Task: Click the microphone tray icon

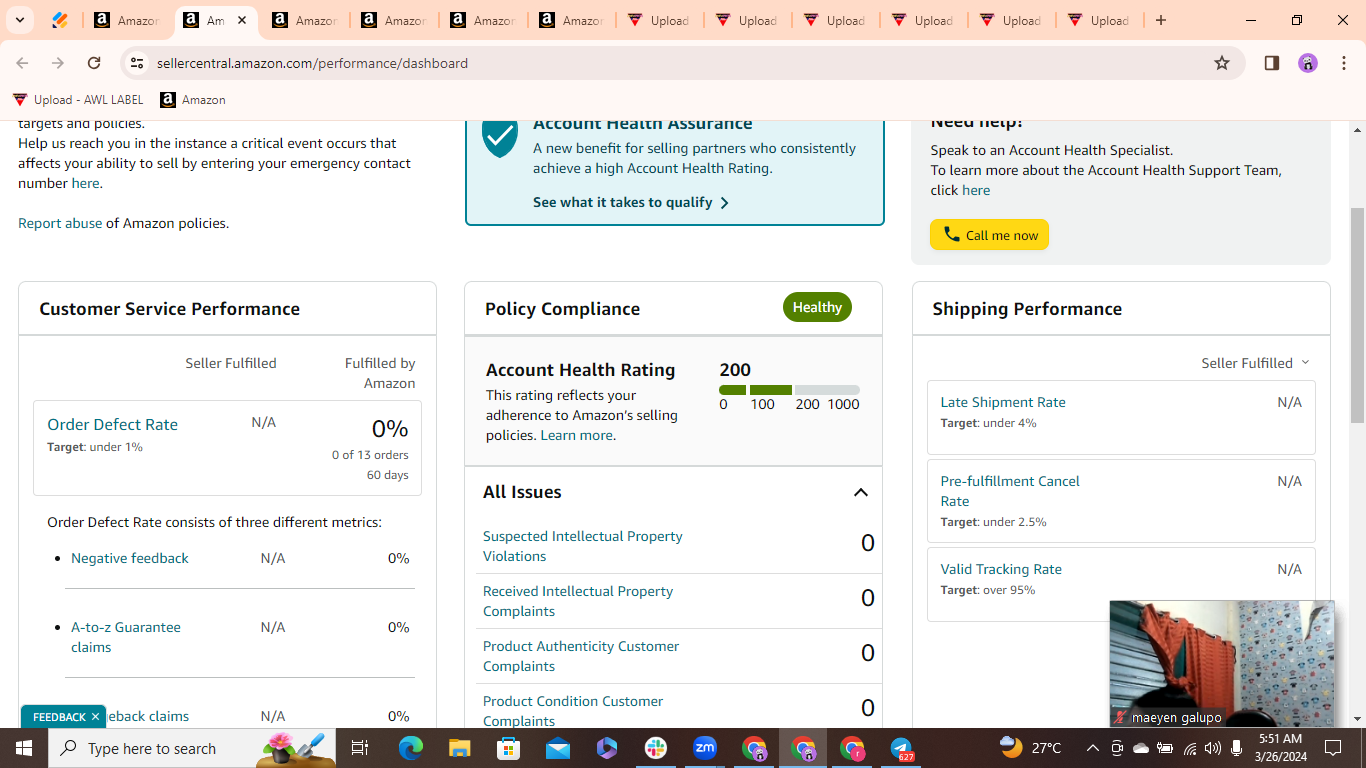Action: (x=1237, y=748)
